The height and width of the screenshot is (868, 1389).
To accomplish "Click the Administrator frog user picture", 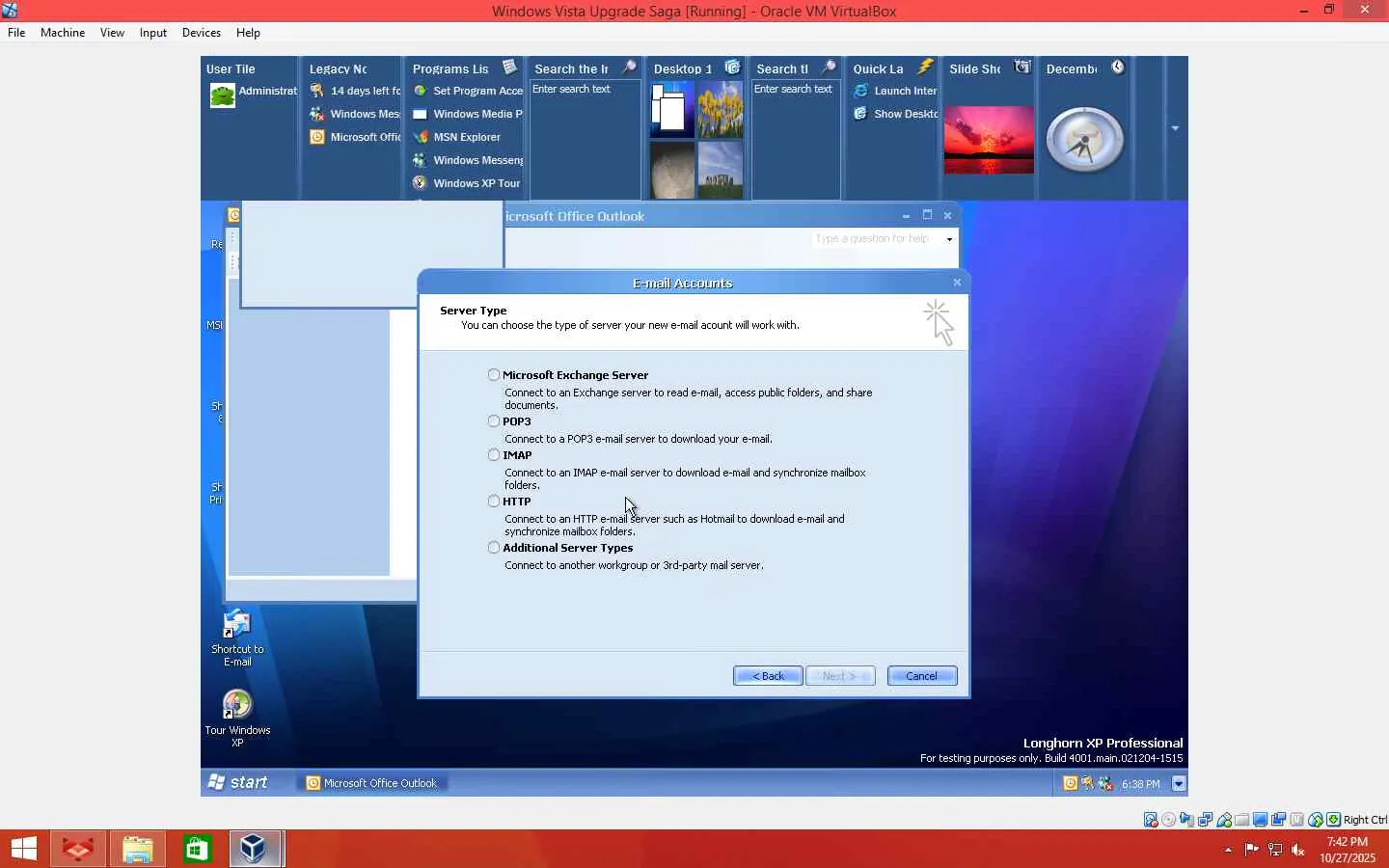I will click(x=223, y=95).
